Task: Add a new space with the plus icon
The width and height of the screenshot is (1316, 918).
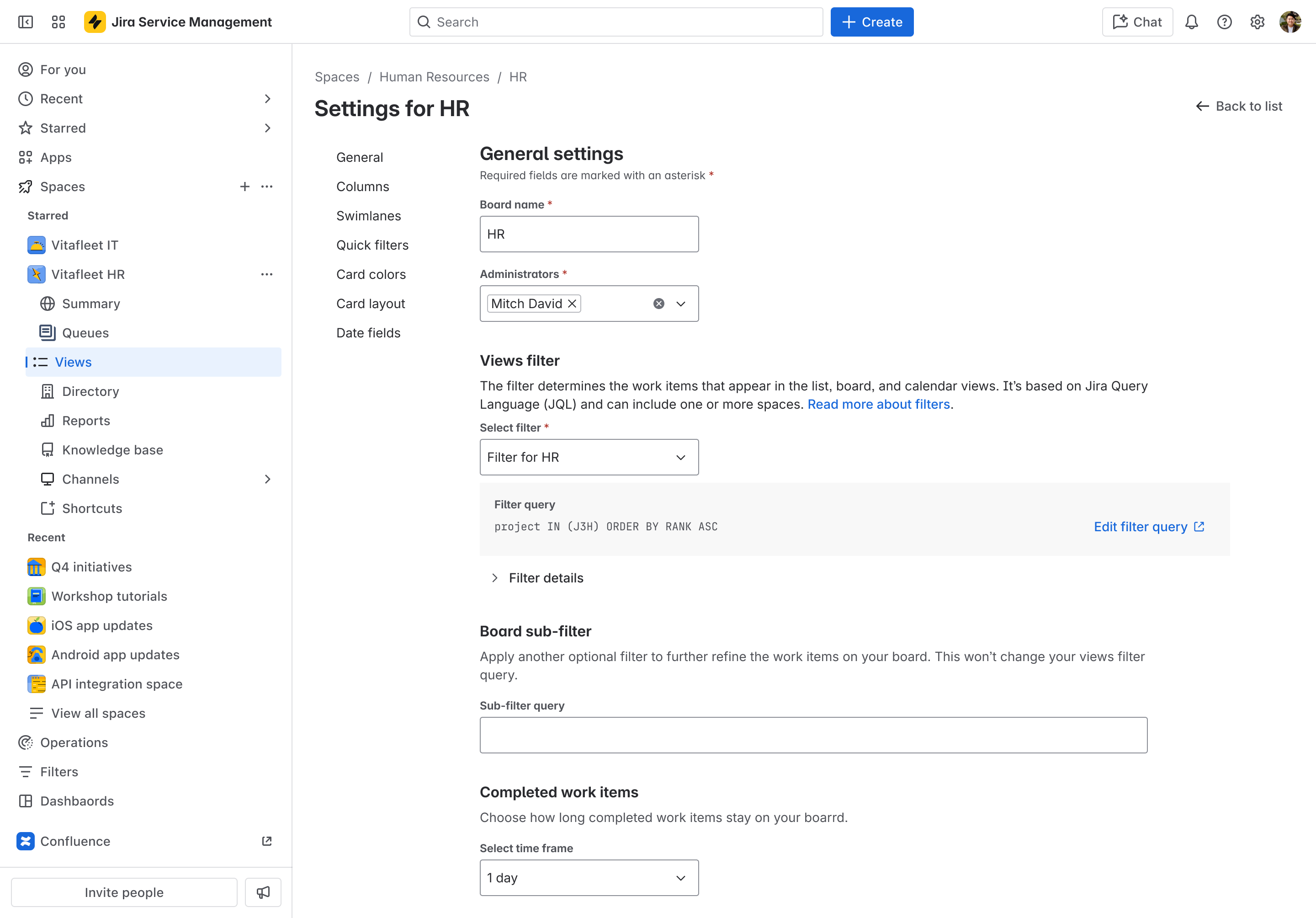Action: [x=245, y=187]
